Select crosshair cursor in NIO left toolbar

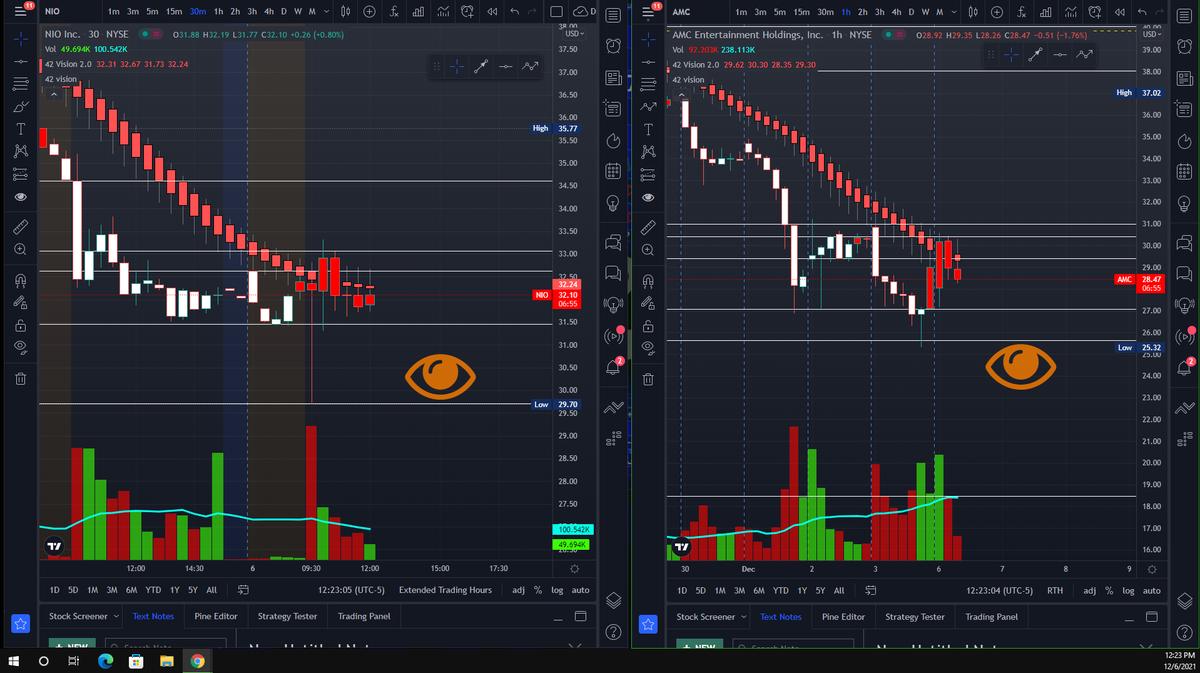click(x=20, y=38)
